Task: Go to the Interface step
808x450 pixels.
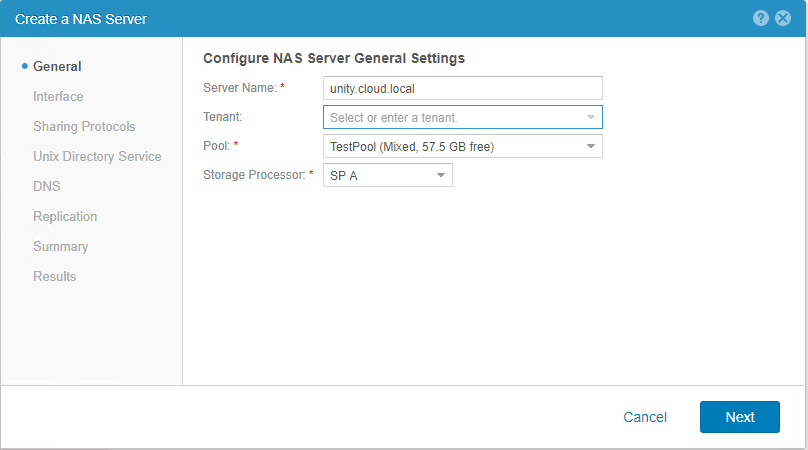Action: (58, 97)
